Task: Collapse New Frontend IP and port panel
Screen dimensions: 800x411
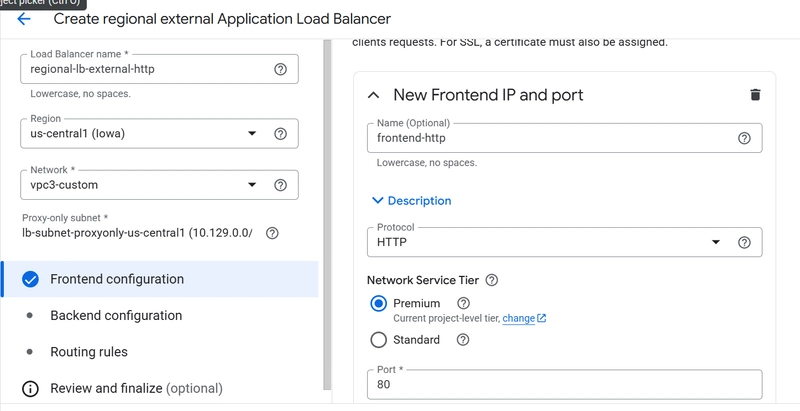Action: 374,95
